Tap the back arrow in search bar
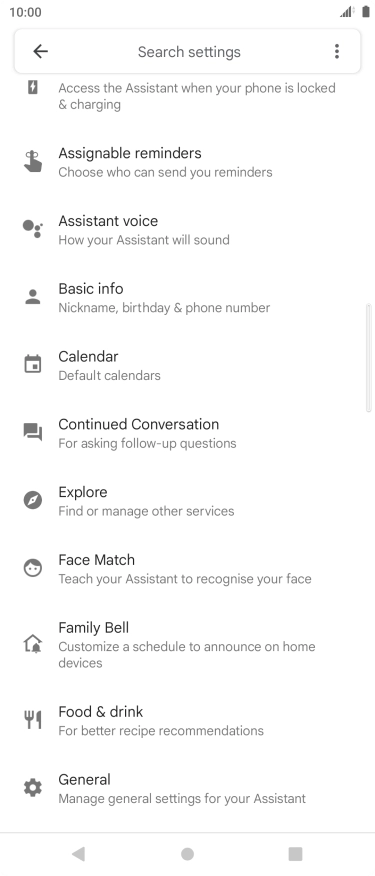 coord(40,51)
